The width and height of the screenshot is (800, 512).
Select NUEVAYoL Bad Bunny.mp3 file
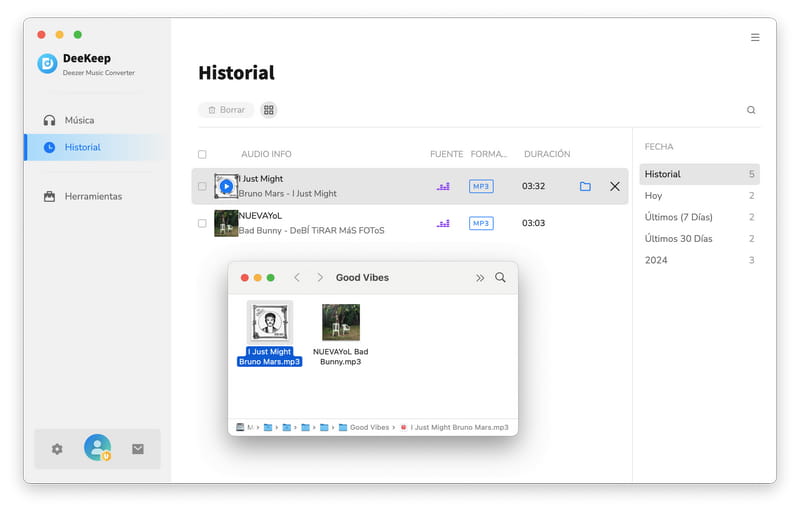(x=340, y=335)
